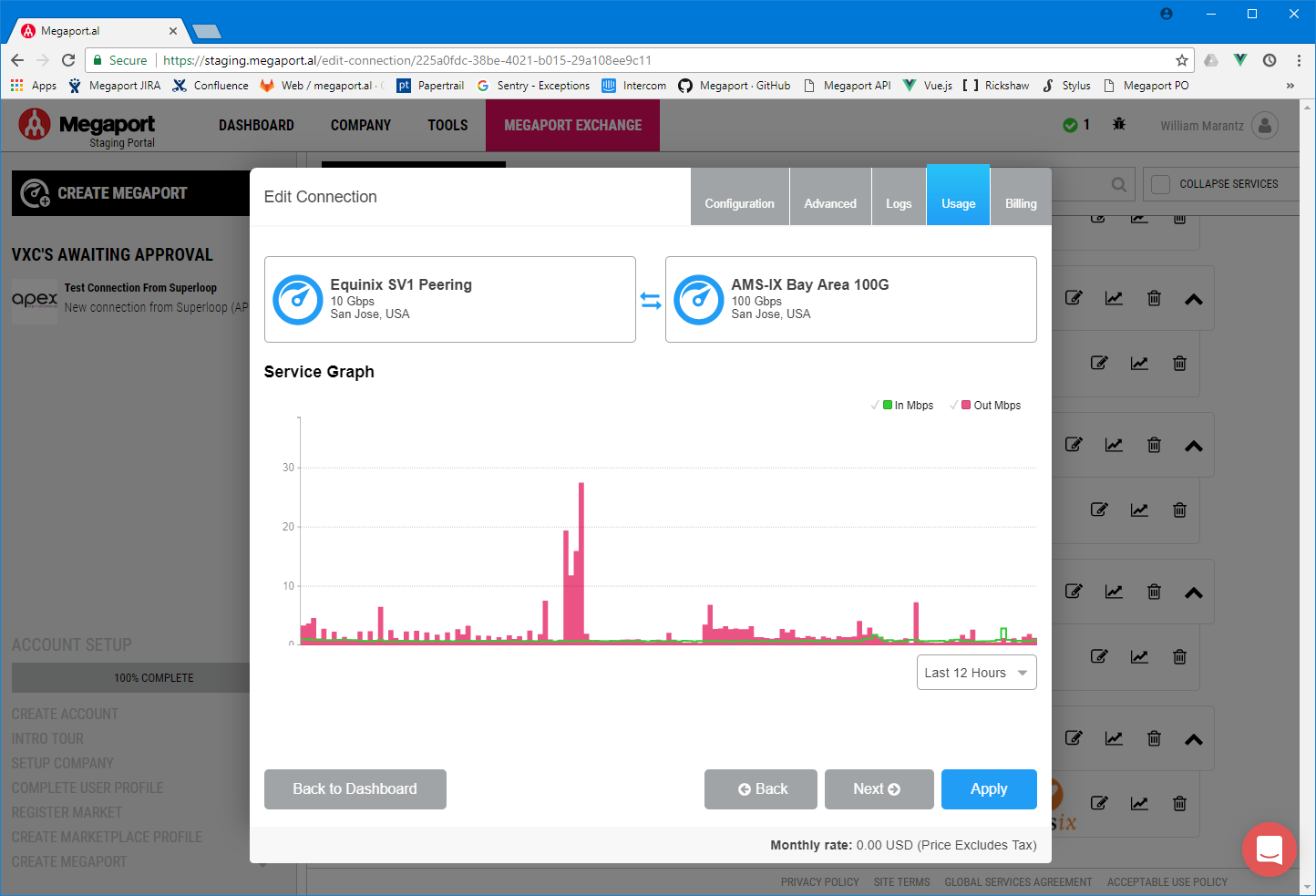
Task: Click the search magnifier icon above the services list
Action: tap(1119, 184)
